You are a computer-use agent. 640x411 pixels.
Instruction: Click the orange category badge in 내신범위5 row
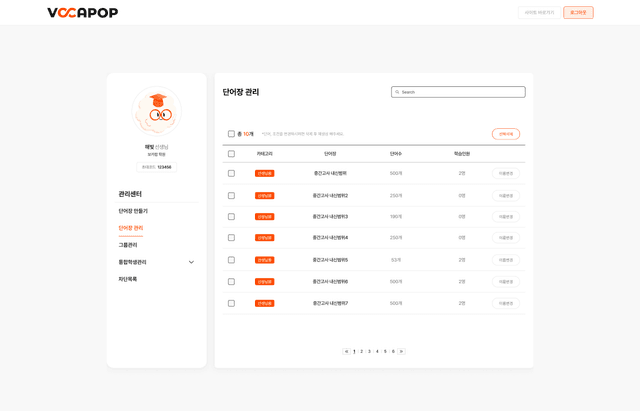[264, 260]
